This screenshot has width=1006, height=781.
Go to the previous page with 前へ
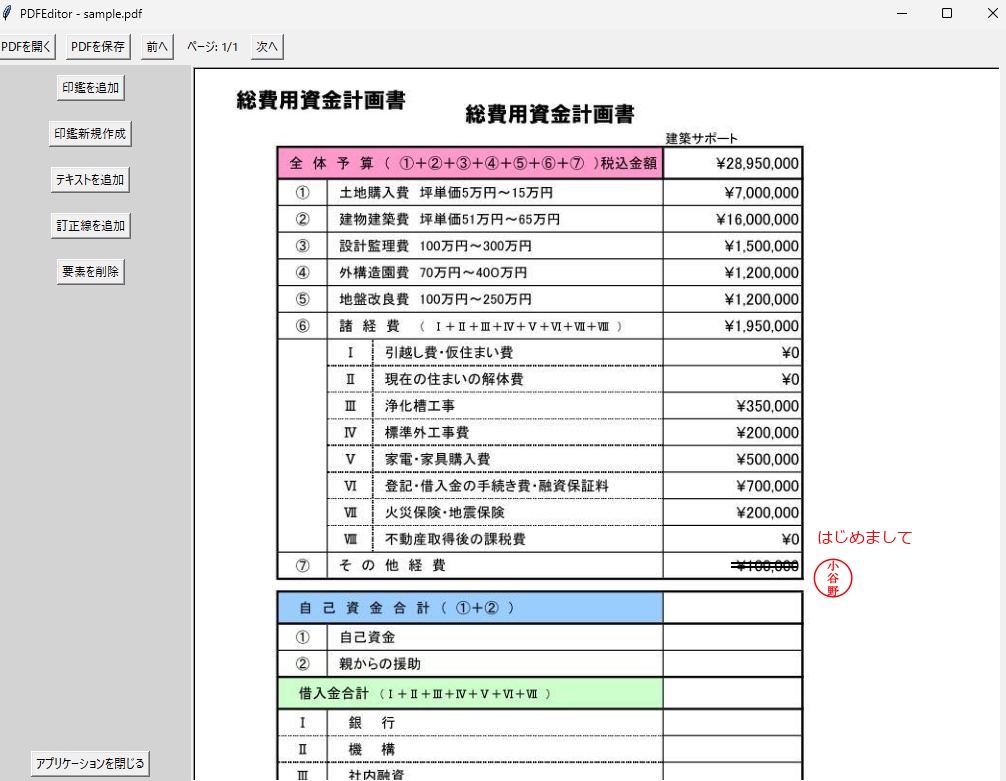click(156, 46)
